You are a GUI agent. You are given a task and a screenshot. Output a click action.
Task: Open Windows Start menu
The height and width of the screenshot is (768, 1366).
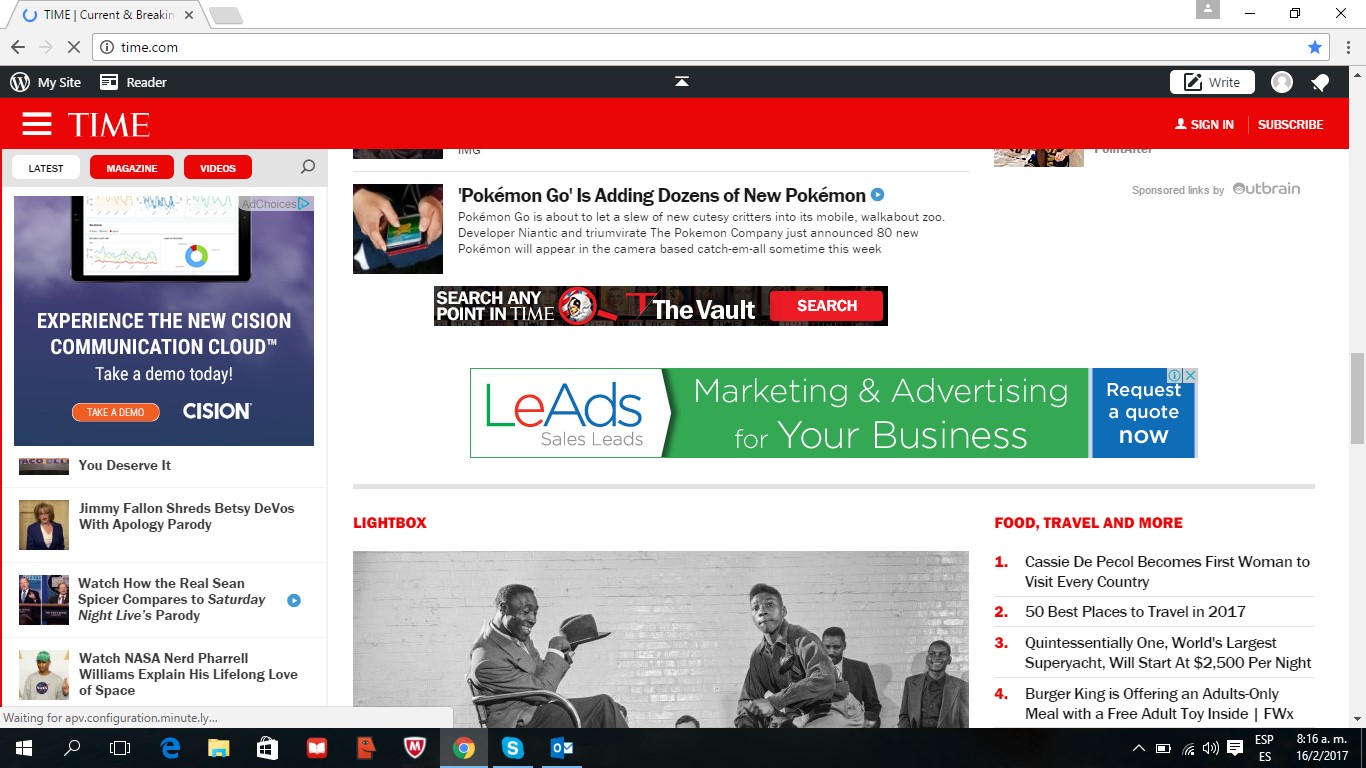click(23, 748)
